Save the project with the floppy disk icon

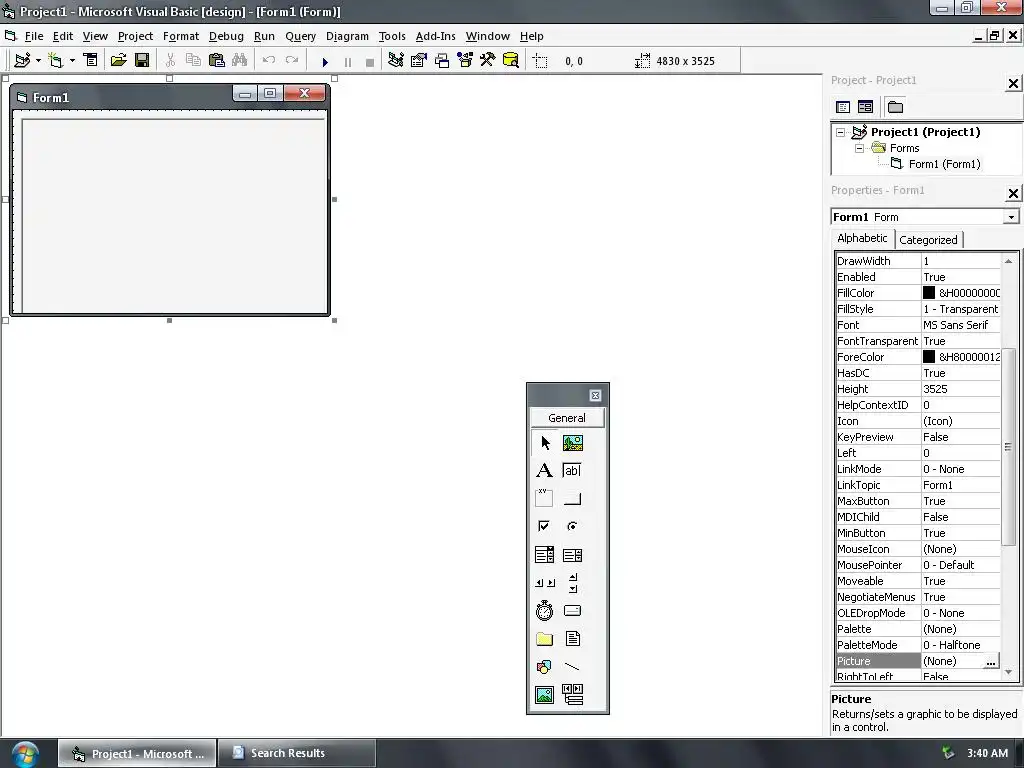(x=142, y=61)
